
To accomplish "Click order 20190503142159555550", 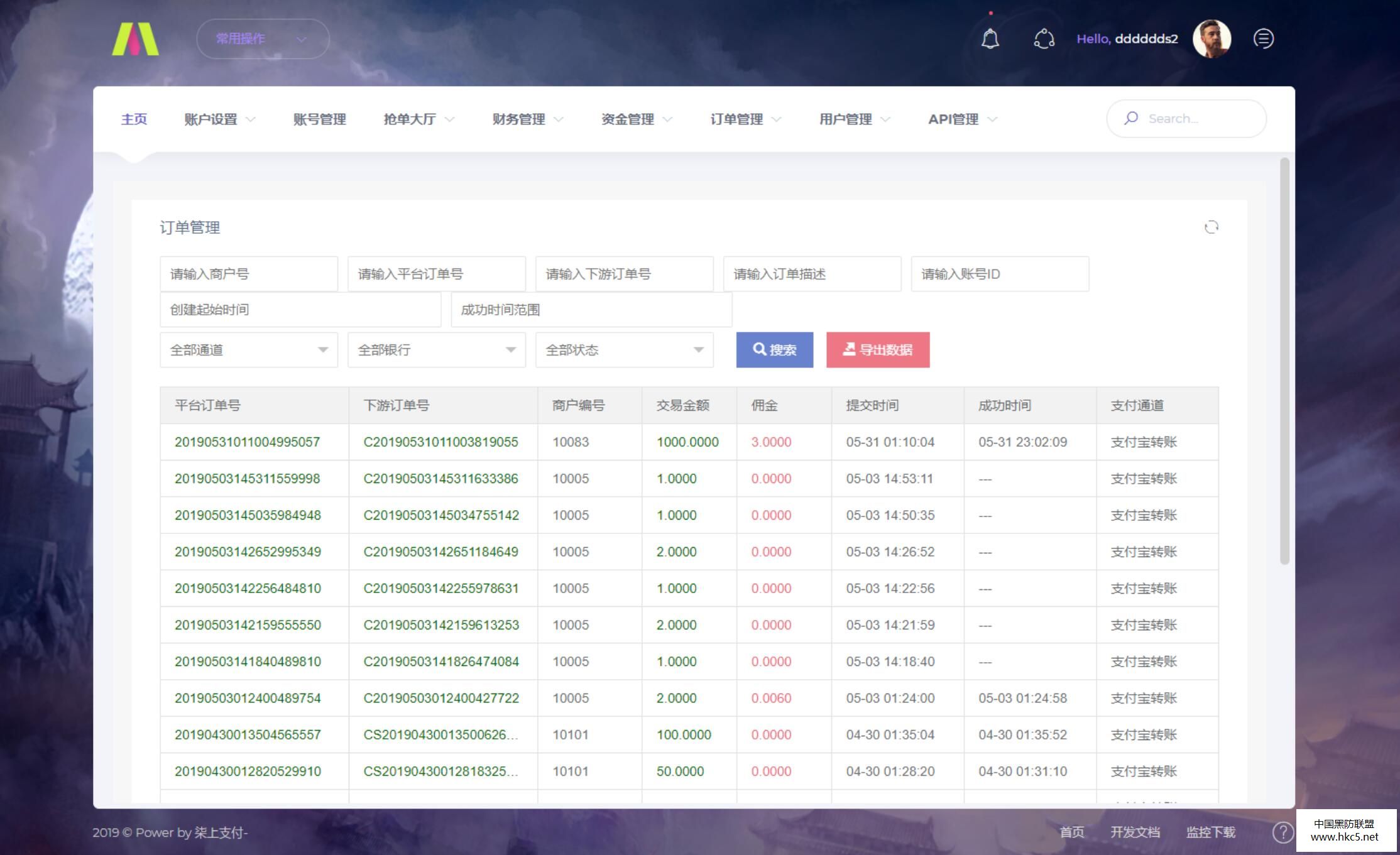I will (248, 625).
